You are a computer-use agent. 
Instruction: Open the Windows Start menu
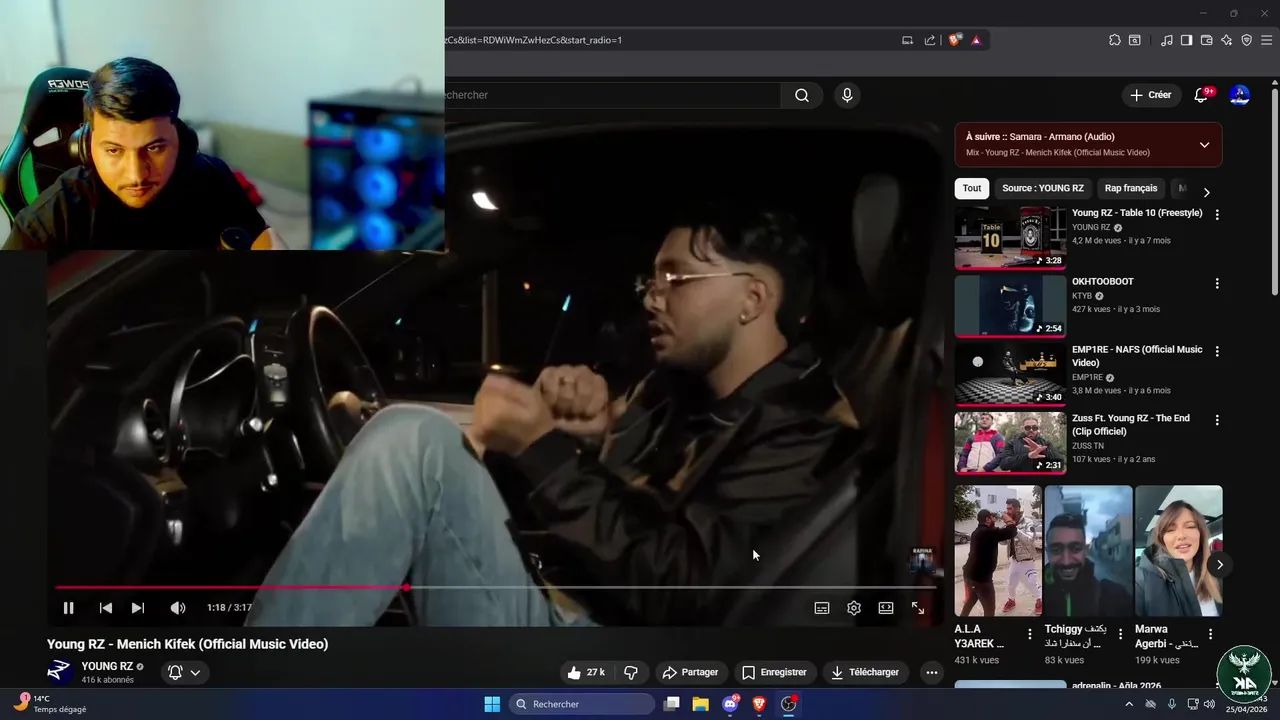[492, 704]
